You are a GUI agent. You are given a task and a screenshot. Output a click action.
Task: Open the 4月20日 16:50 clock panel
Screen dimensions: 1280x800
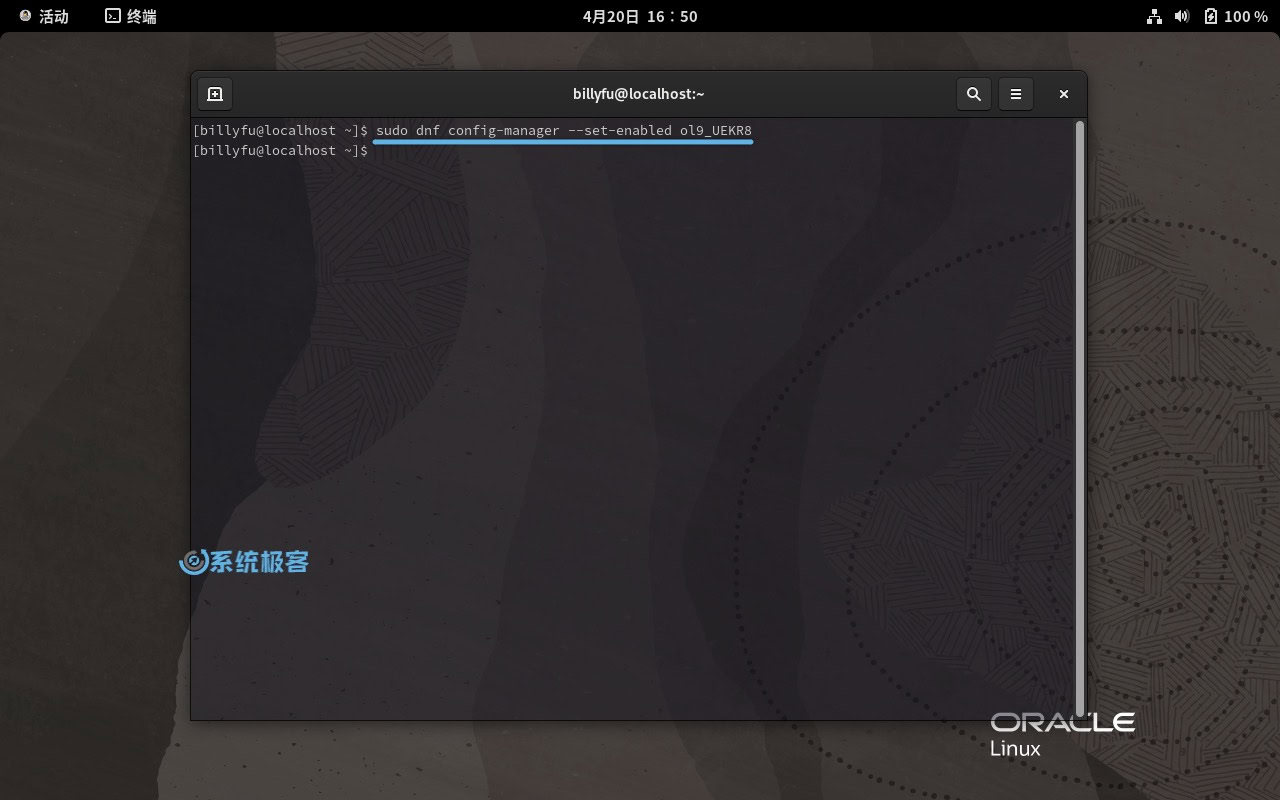click(640, 16)
